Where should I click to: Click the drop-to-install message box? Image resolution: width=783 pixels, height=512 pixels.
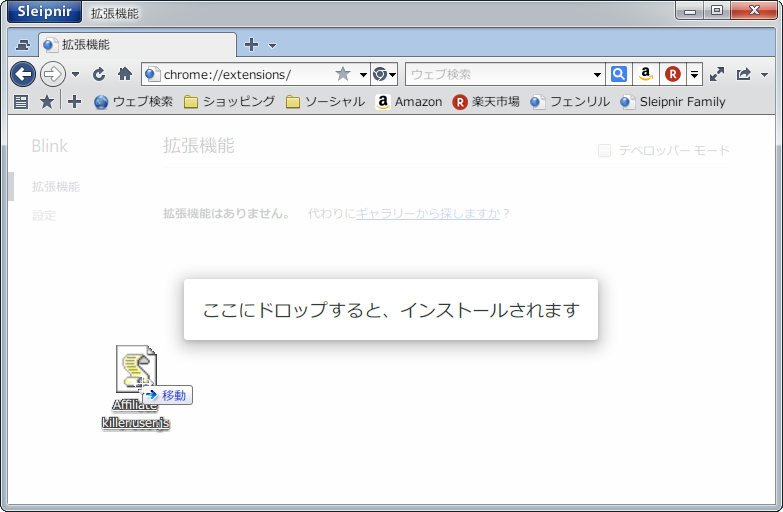click(x=391, y=310)
